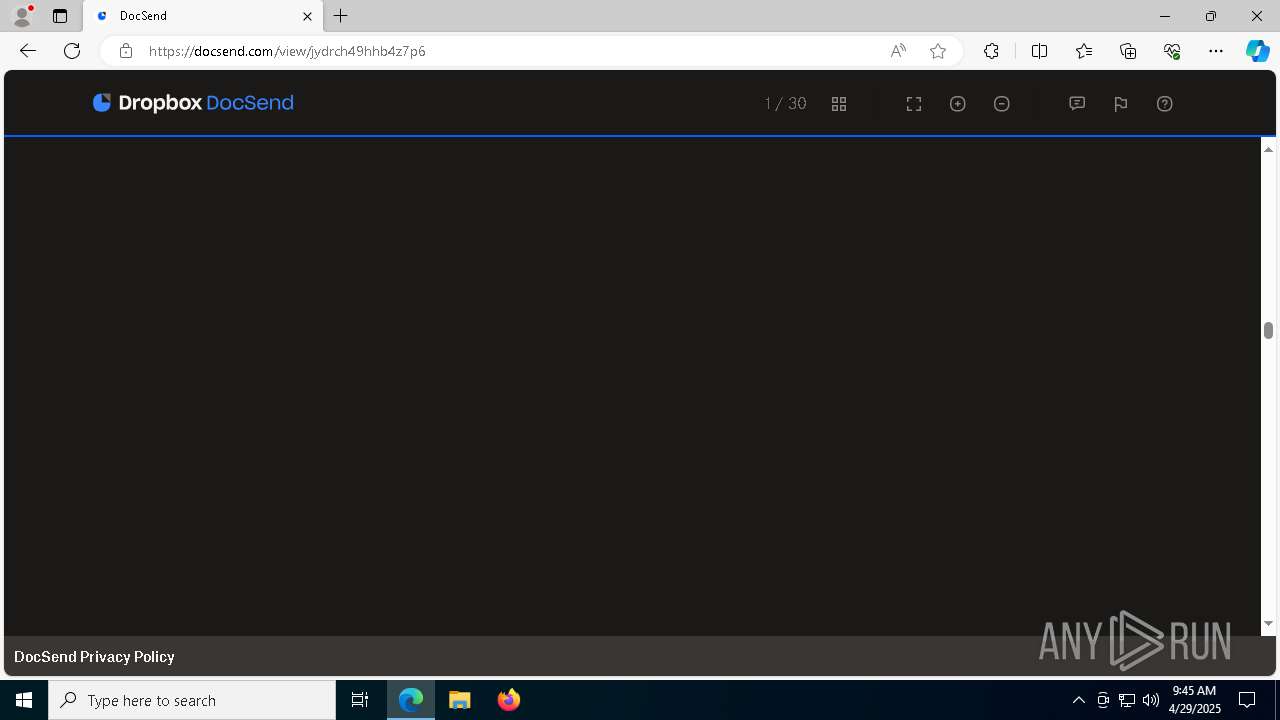Zoom in on the document
Viewport: 1280px width, 720px height.
[958, 104]
